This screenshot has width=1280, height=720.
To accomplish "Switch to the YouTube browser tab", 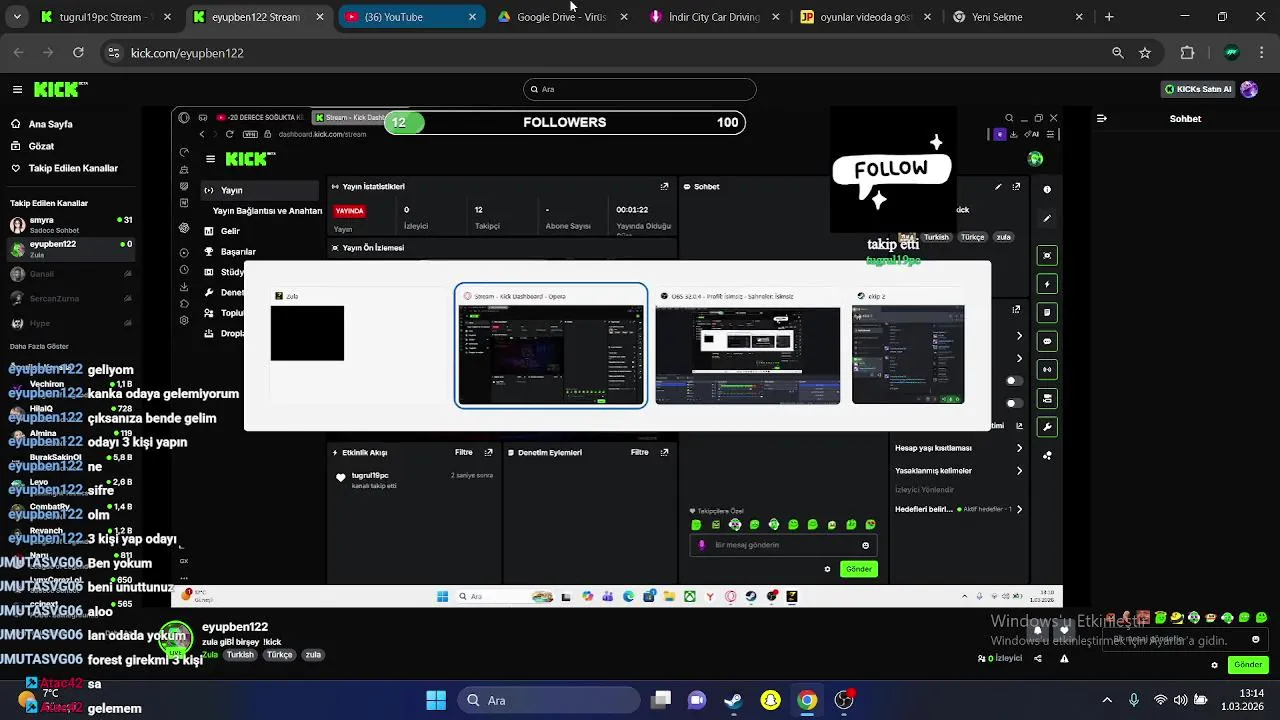I will (410, 17).
